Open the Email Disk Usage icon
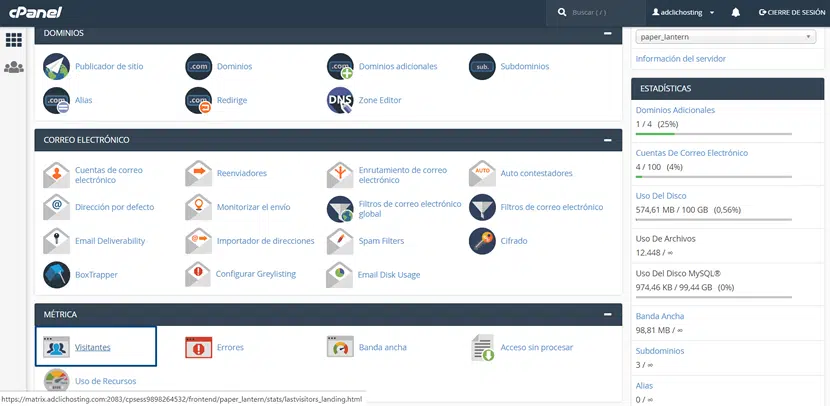This screenshot has width=830, height=406. click(x=341, y=274)
